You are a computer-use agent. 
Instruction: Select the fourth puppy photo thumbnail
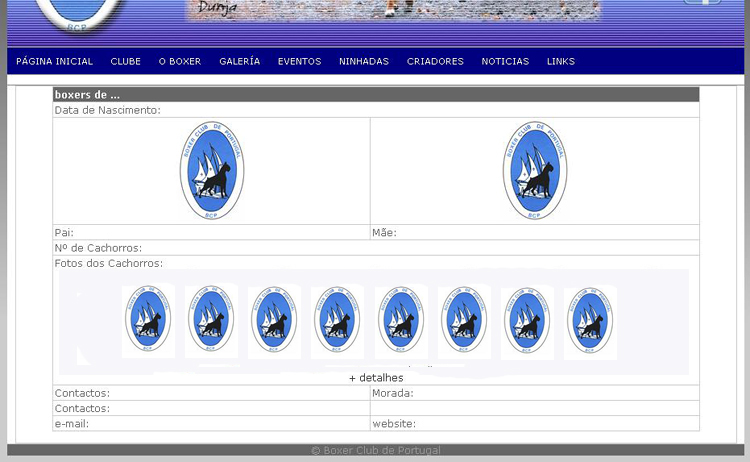[x=337, y=321]
